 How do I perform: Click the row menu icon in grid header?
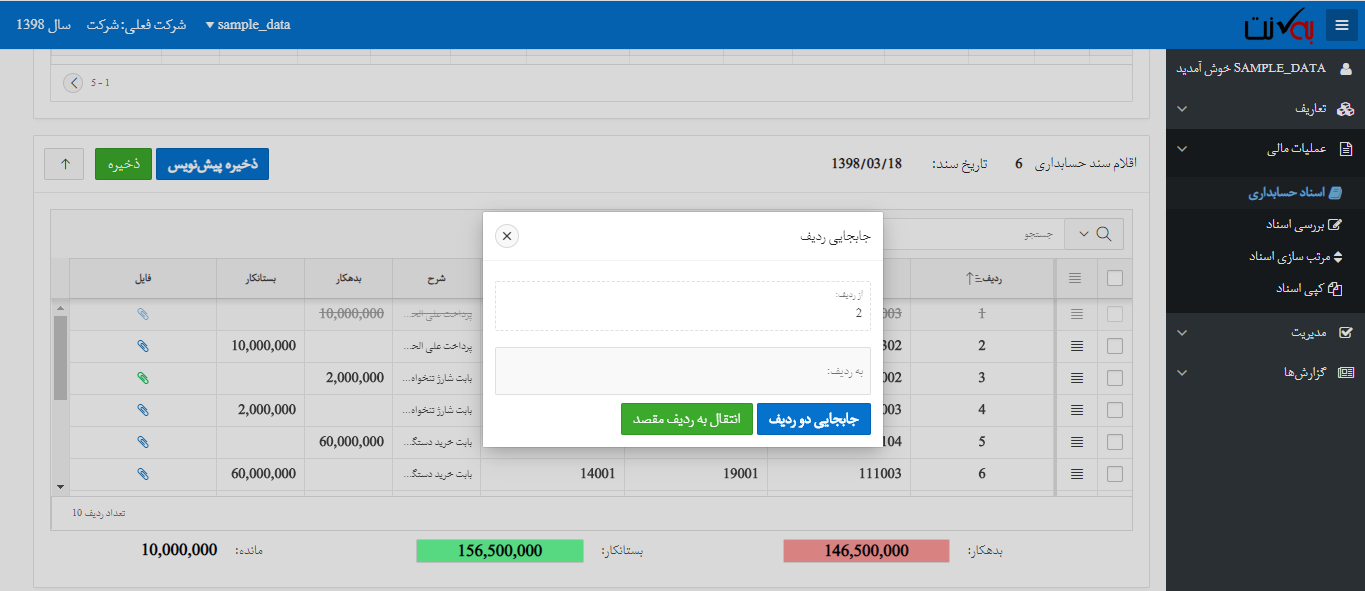pos(1076,279)
